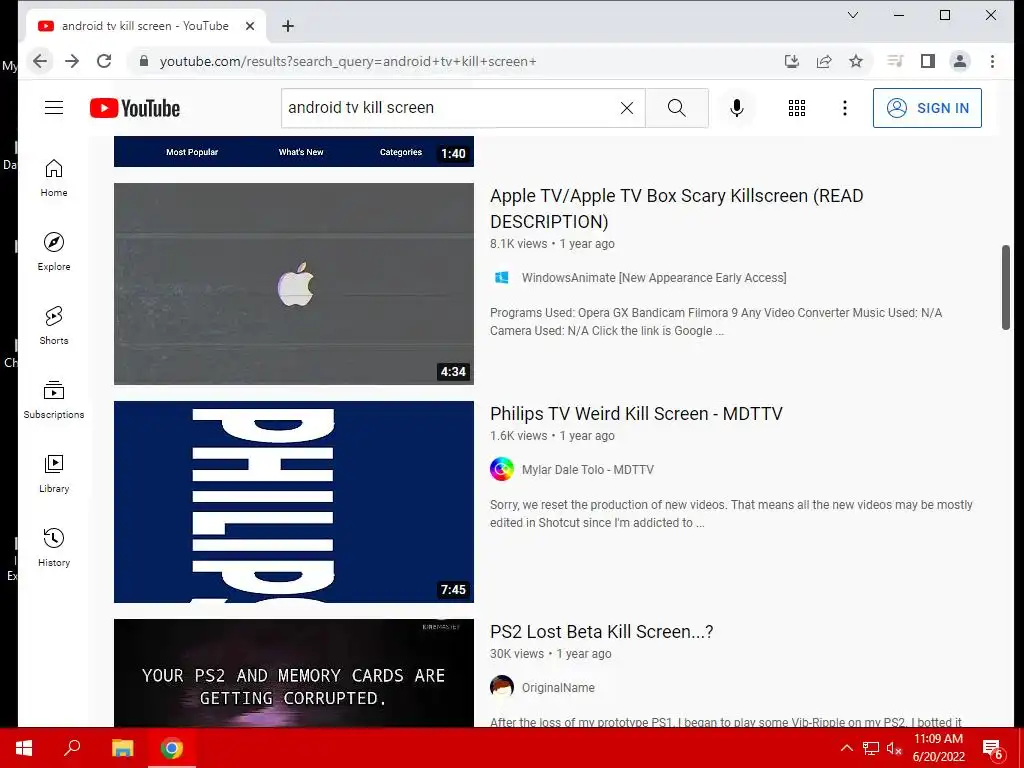
Task: Click the page vertical scrollbar thumb
Action: click(1006, 287)
